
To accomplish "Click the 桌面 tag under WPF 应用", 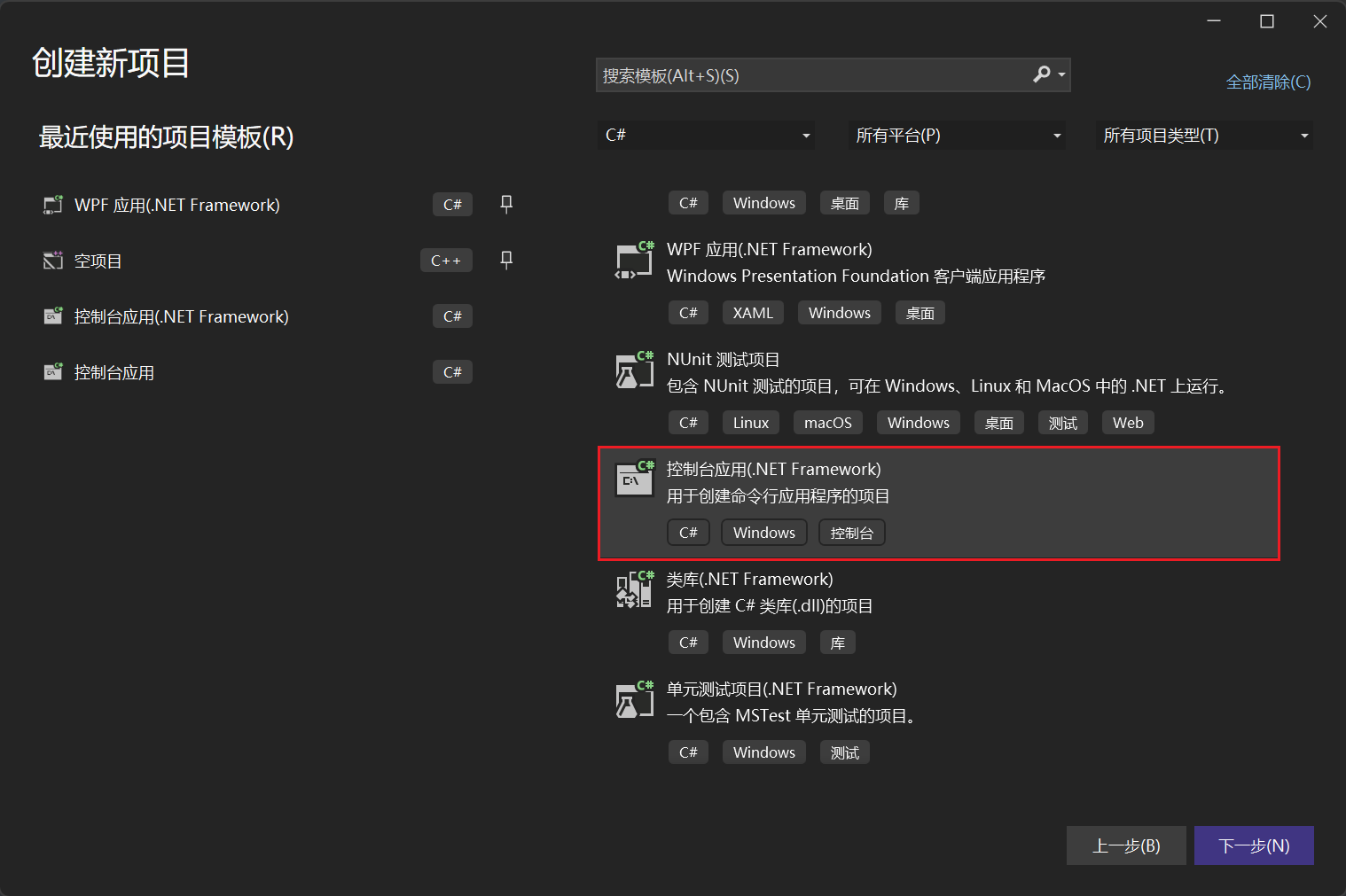I will tap(920, 313).
